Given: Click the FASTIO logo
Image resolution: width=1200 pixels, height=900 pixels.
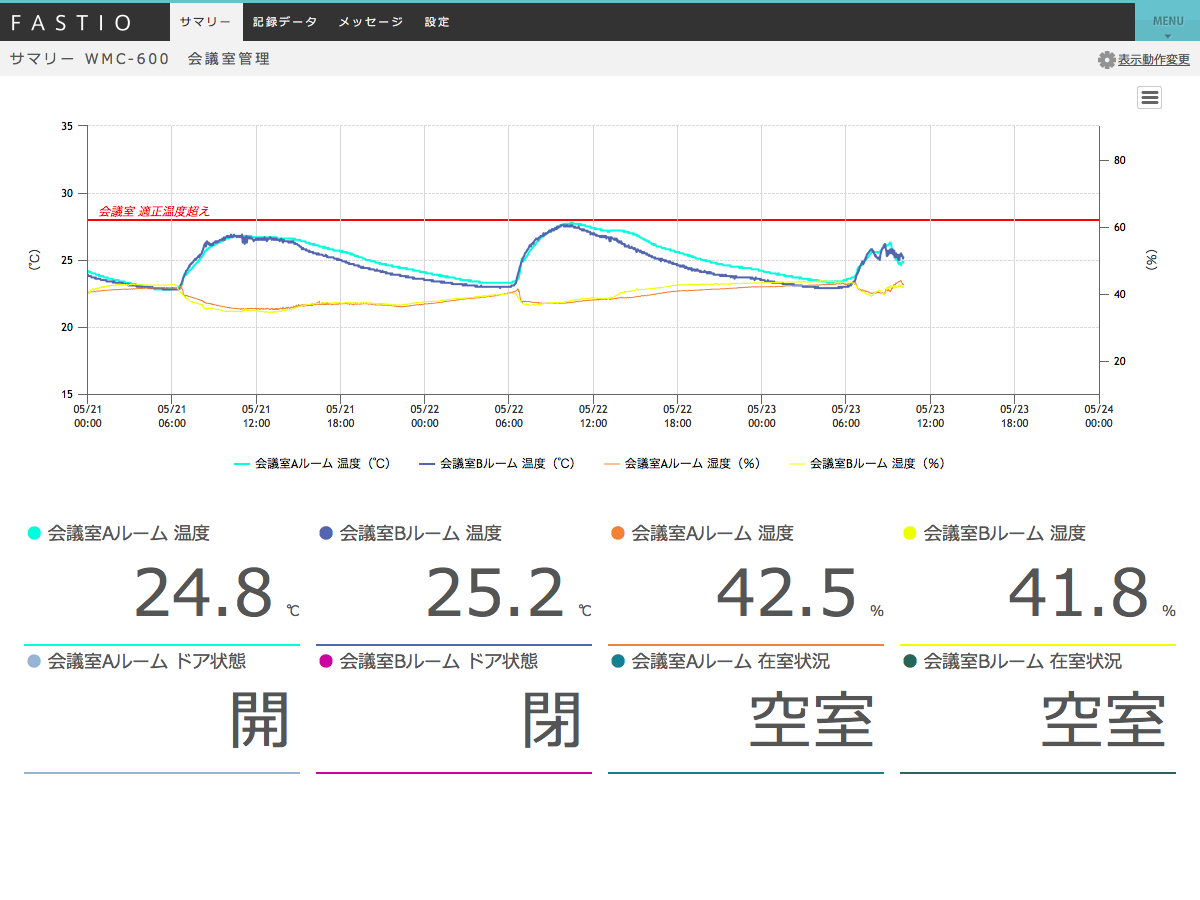Looking at the screenshot, I should point(72,22).
